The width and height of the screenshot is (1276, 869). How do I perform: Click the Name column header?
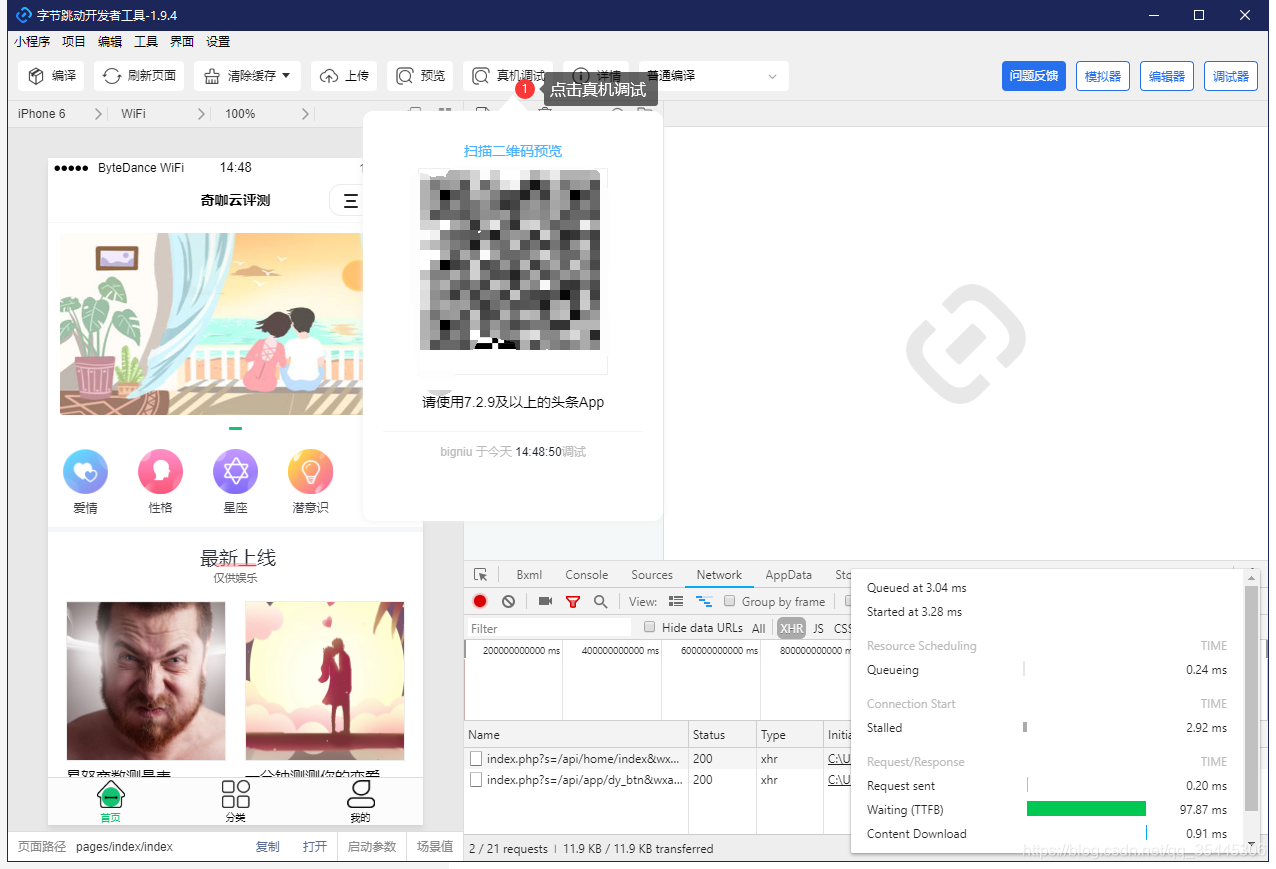pos(576,734)
